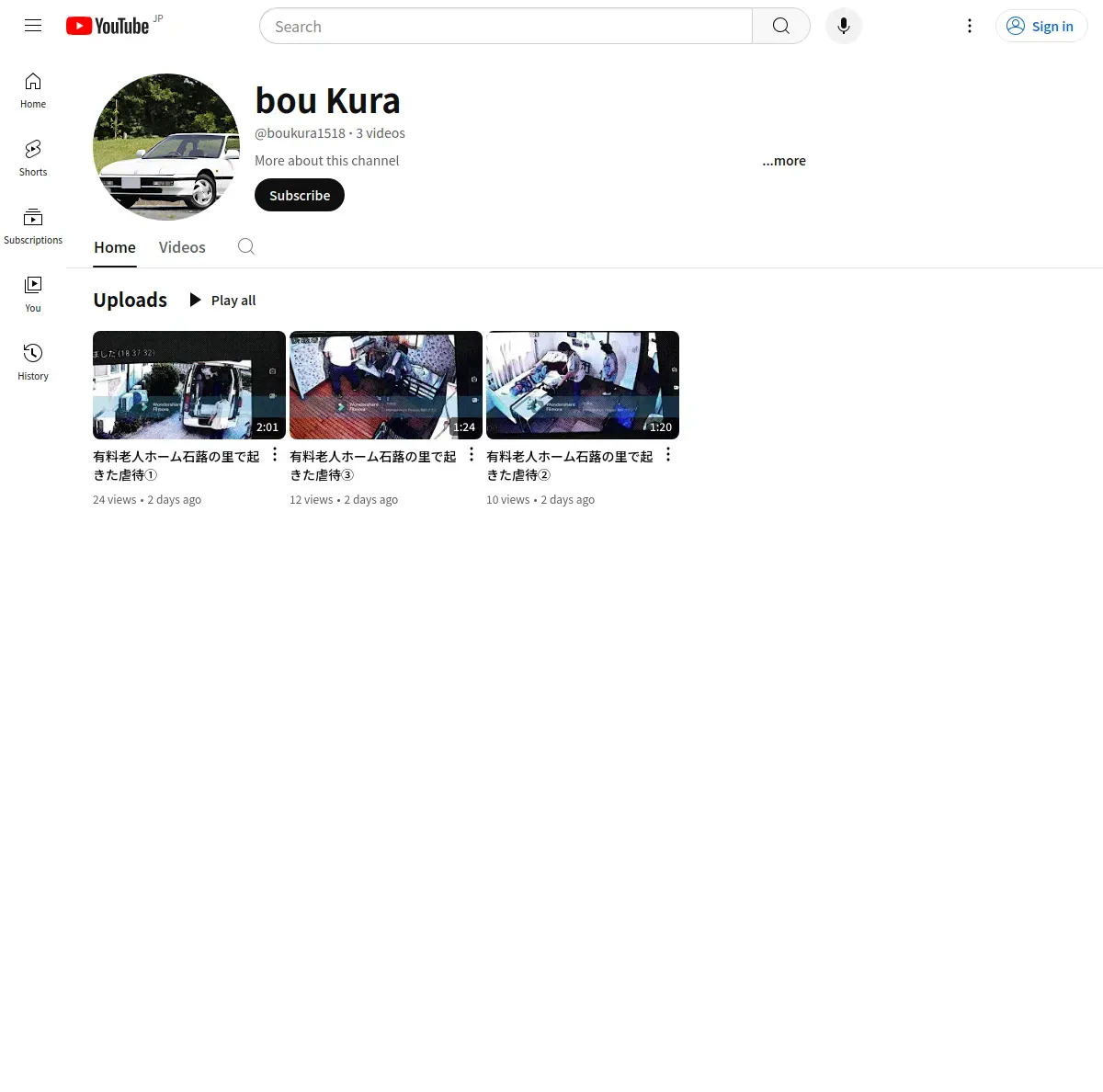
Task: Click 'More about this channel' text
Action: (327, 160)
